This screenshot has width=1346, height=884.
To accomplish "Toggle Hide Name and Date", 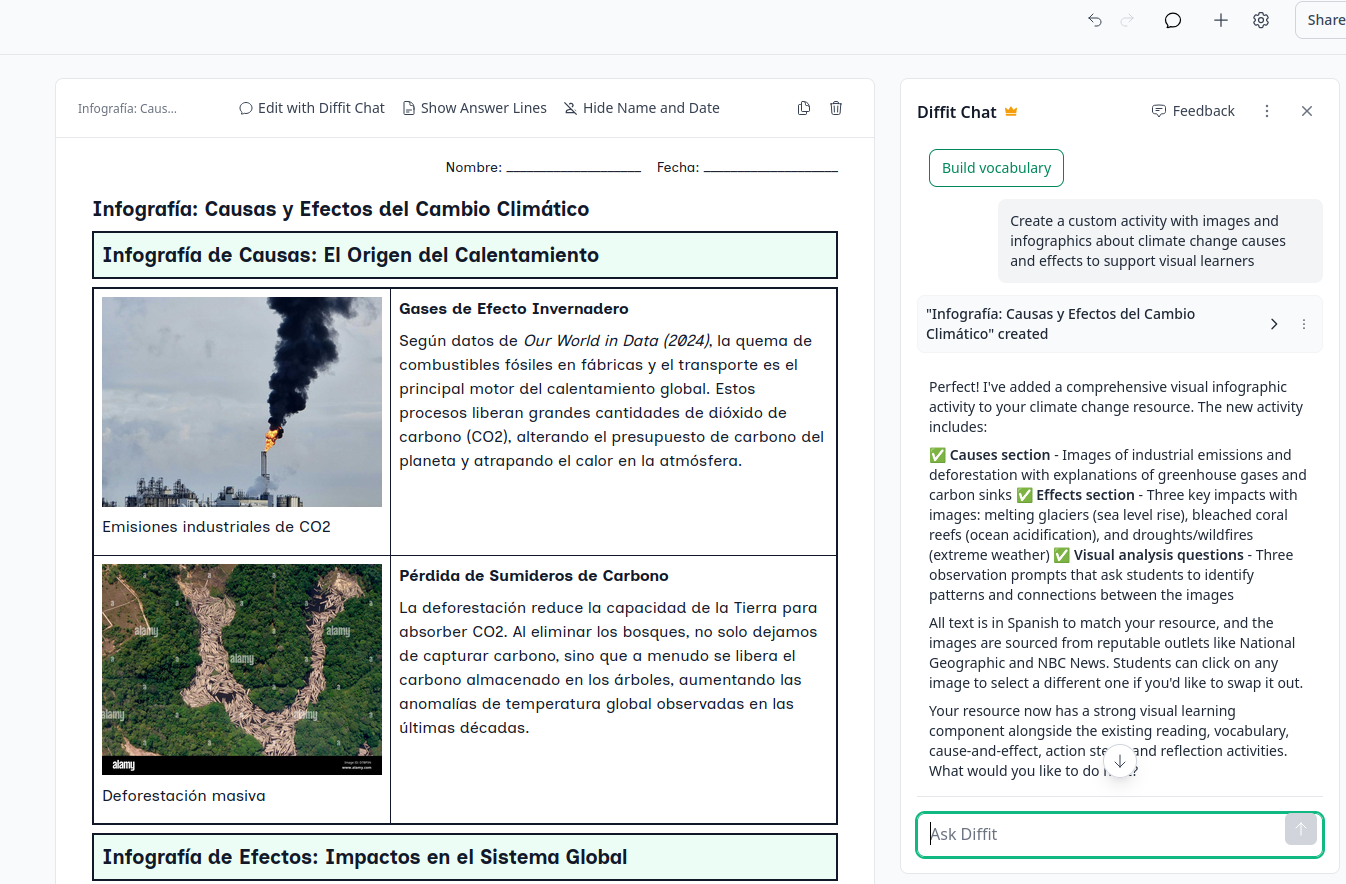I will pyautogui.click(x=641, y=108).
